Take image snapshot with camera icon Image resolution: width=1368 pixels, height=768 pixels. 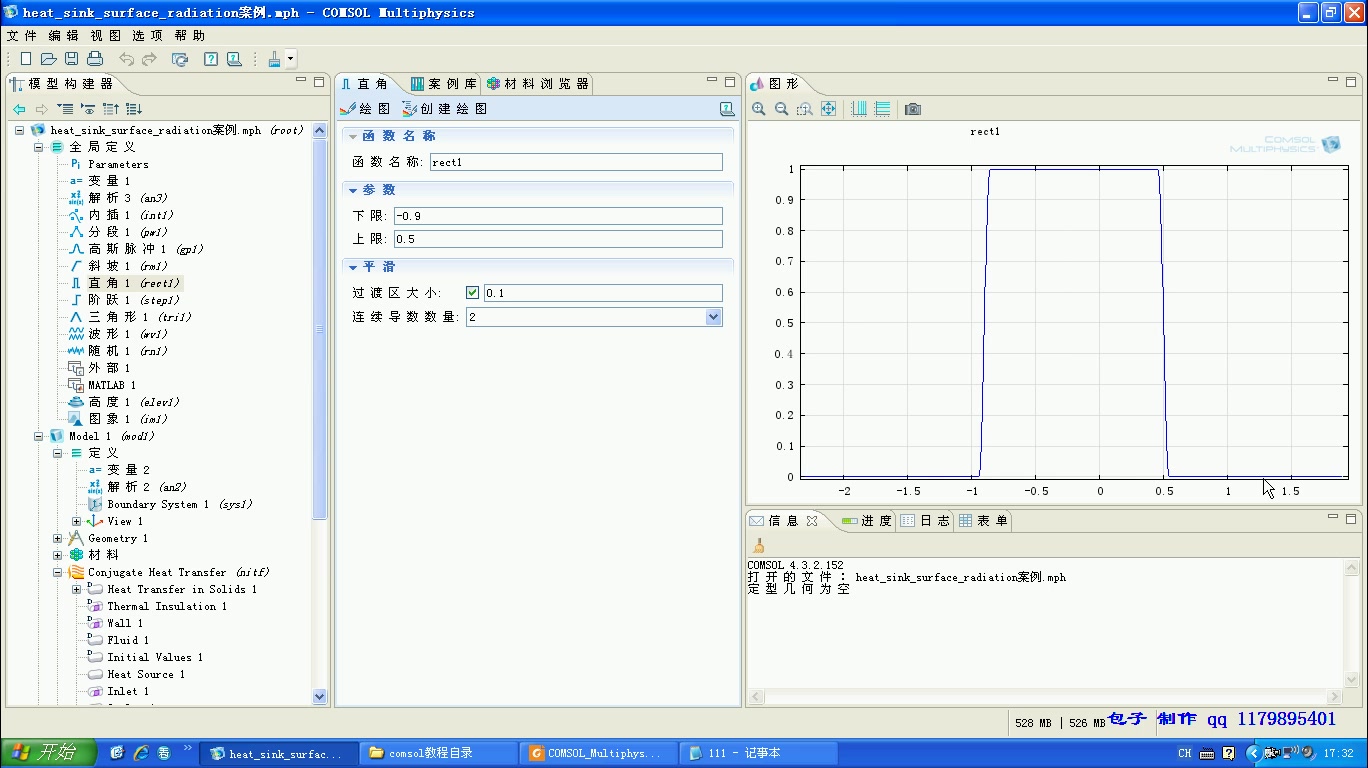tap(913, 109)
